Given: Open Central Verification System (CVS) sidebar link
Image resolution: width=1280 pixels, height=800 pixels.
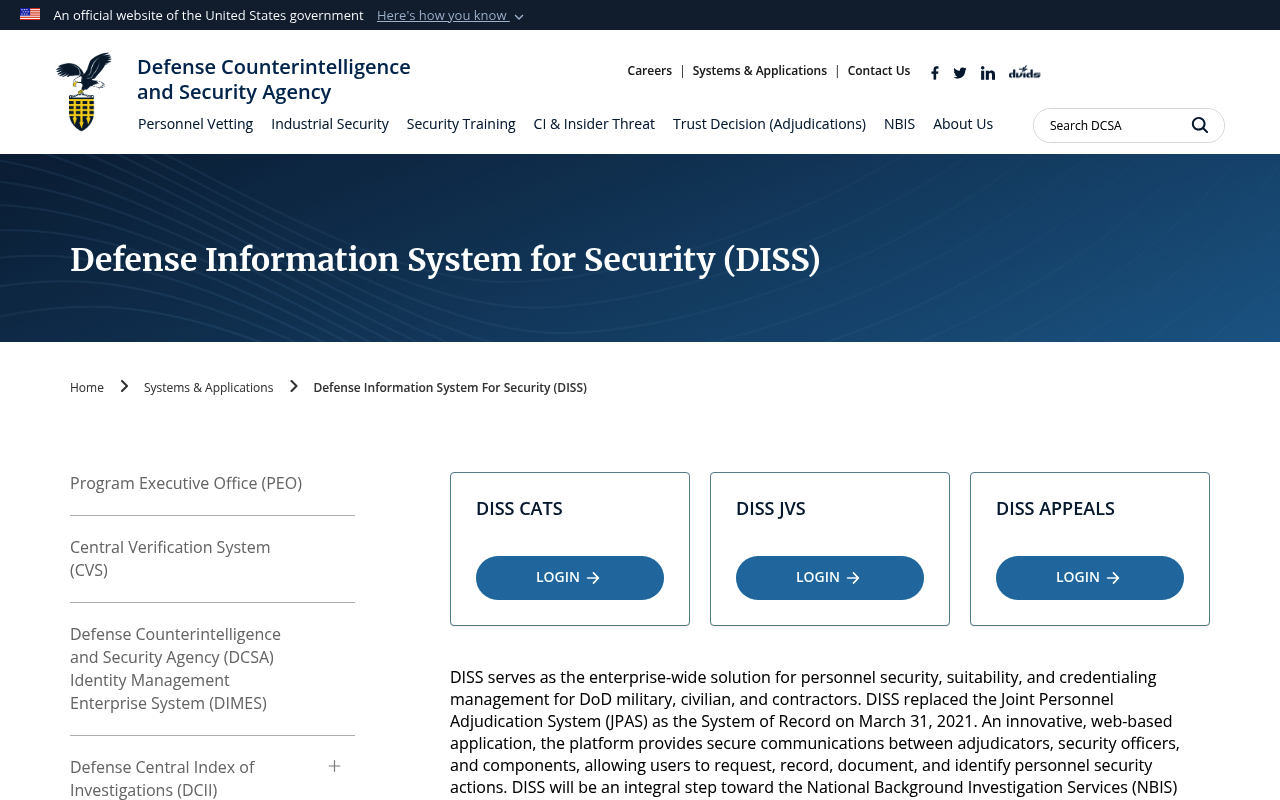Looking at the screenshot, I should [170, 559].
